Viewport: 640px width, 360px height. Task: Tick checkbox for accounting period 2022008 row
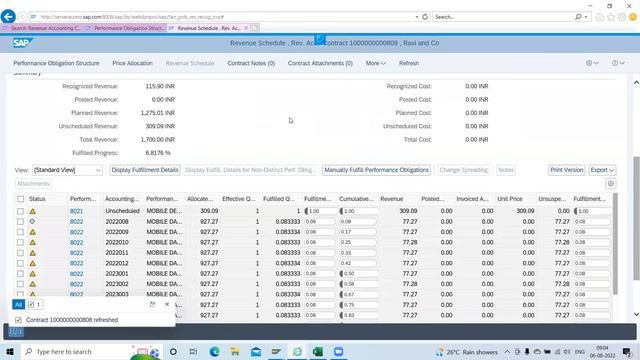(20, 222)
